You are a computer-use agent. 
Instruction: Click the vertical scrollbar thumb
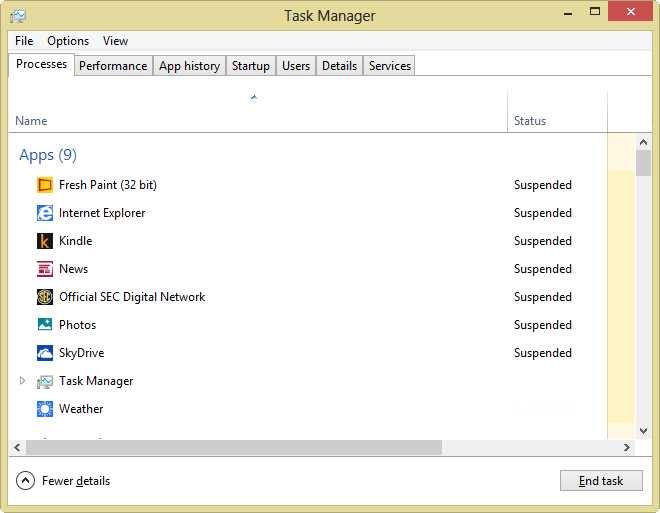(643, 163)
